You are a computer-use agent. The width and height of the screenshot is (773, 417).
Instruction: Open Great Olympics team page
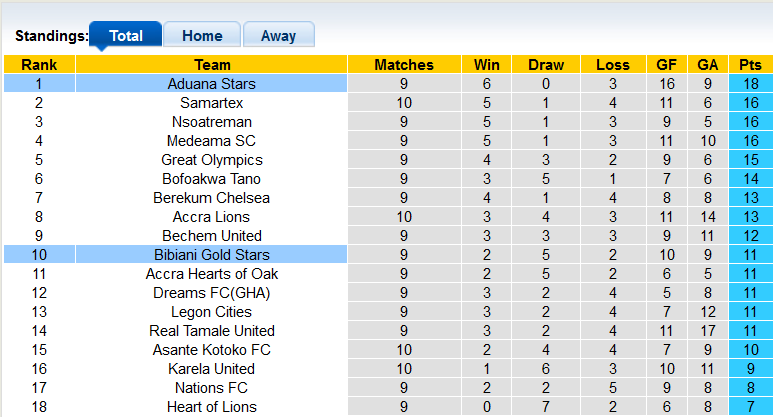[212, 160]
